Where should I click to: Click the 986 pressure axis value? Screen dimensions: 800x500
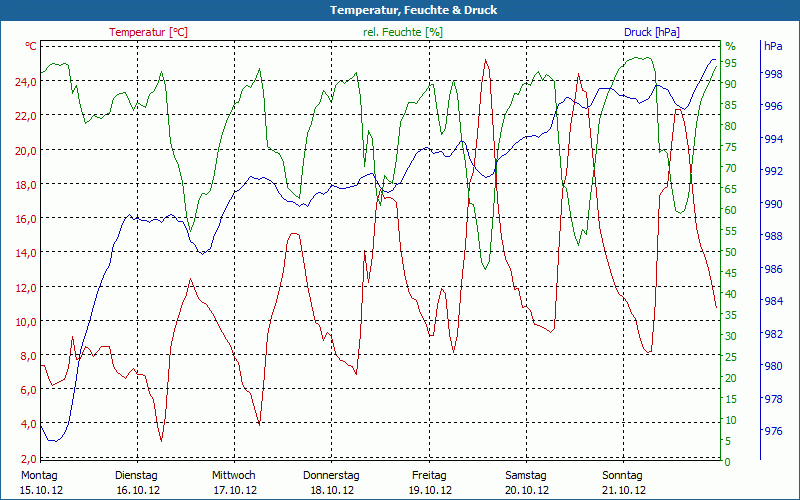pos(773,269)
